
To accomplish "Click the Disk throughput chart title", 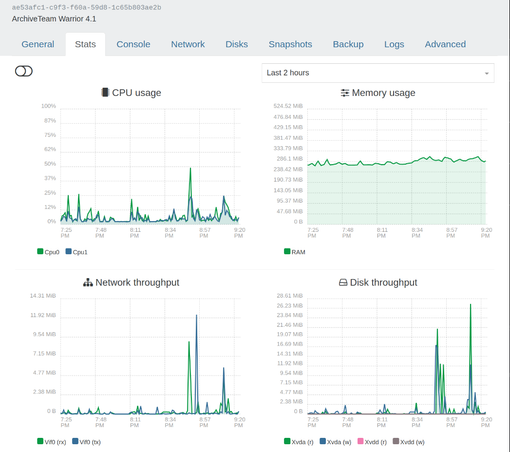I will click(x=383, y=283).
